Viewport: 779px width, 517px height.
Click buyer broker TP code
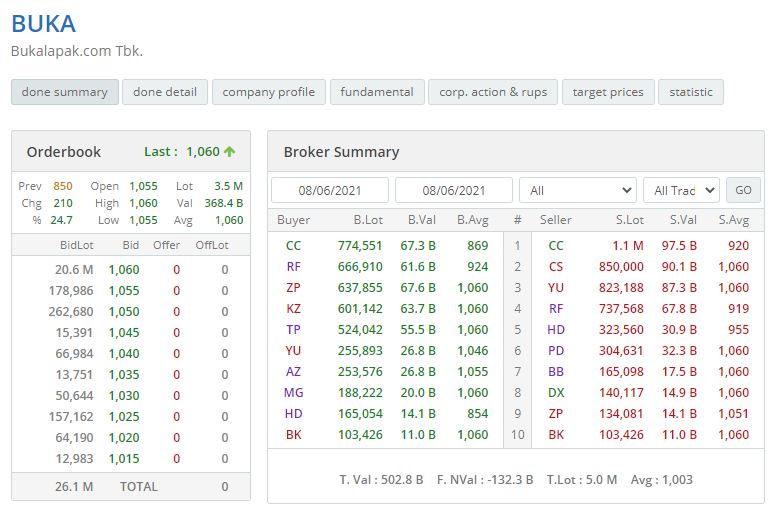pos(293,330)
